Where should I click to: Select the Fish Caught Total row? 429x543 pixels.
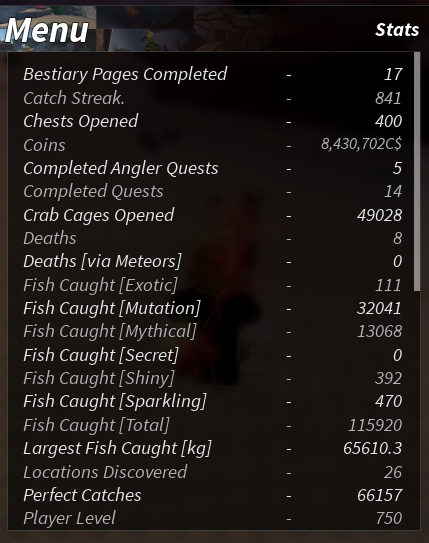[213, 425]
